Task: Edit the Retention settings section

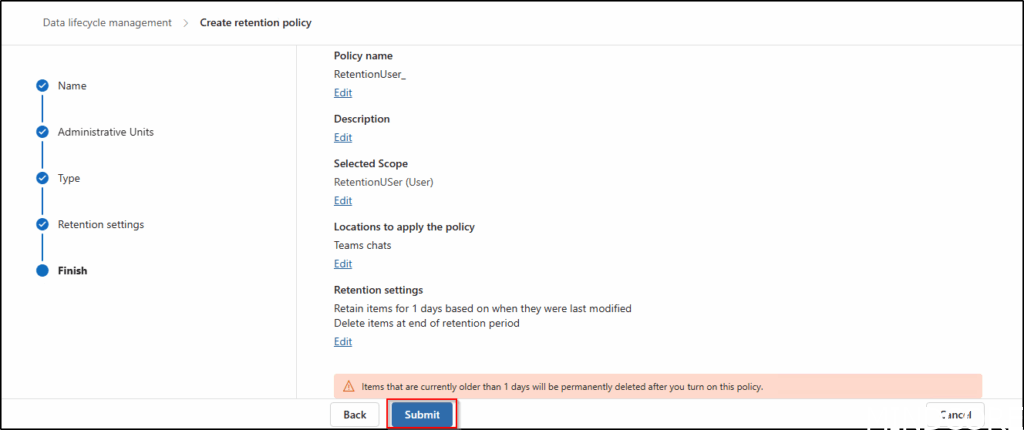Action: (x=343, y=342)
